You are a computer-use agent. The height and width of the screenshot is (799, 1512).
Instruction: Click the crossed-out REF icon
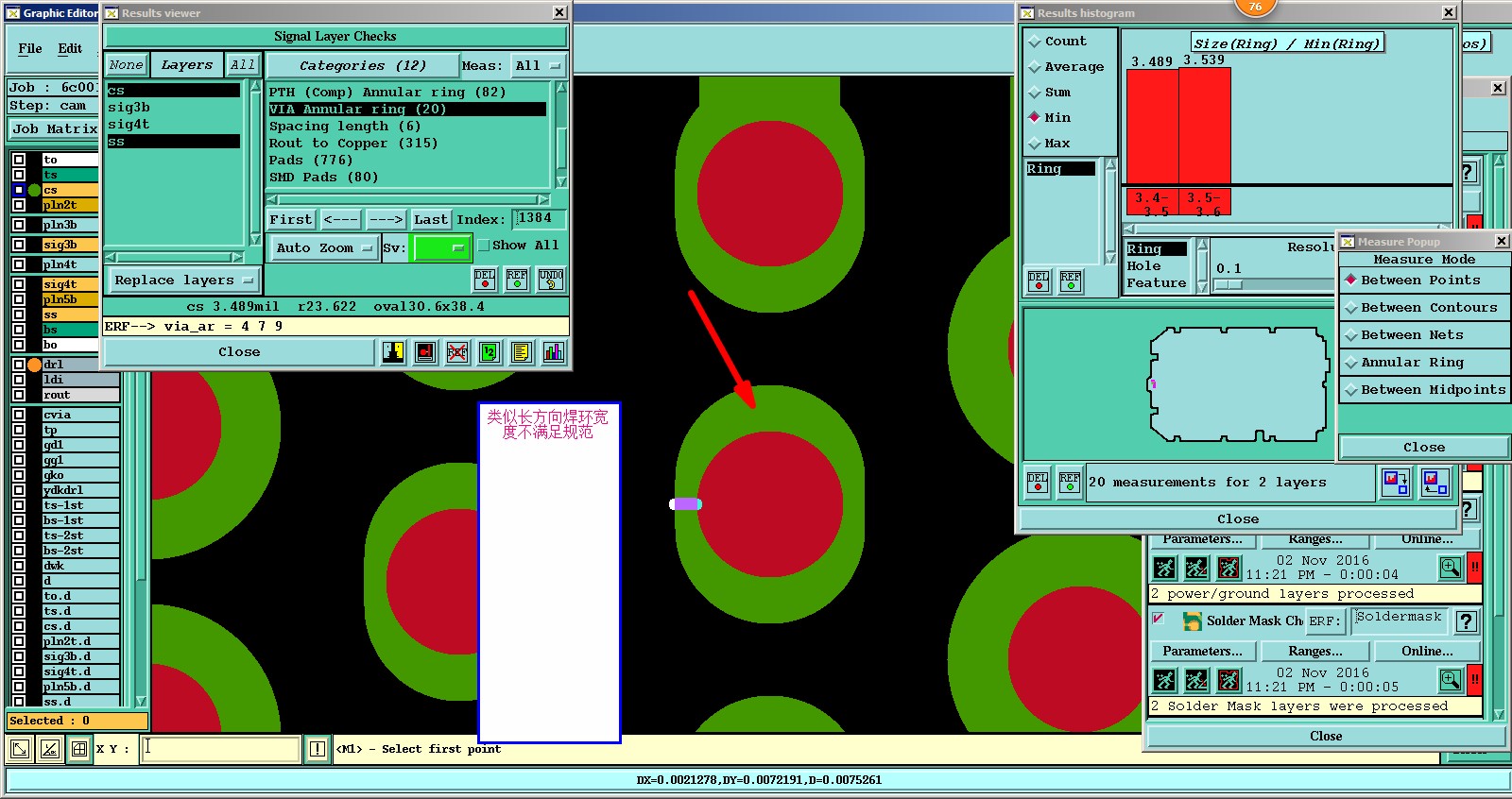tap(458, 352)
